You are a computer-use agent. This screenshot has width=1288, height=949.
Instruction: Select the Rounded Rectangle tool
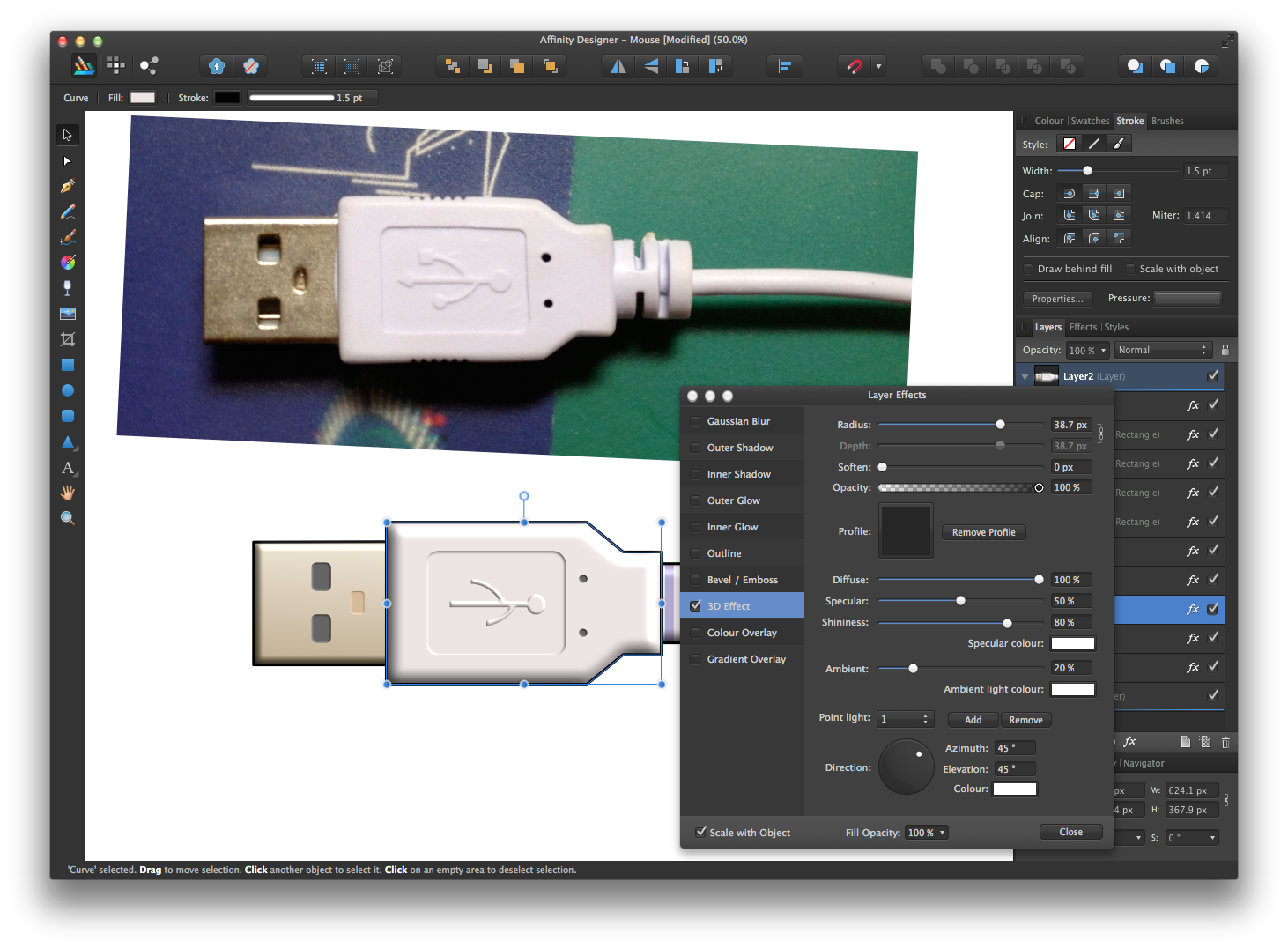pos(67,416)
